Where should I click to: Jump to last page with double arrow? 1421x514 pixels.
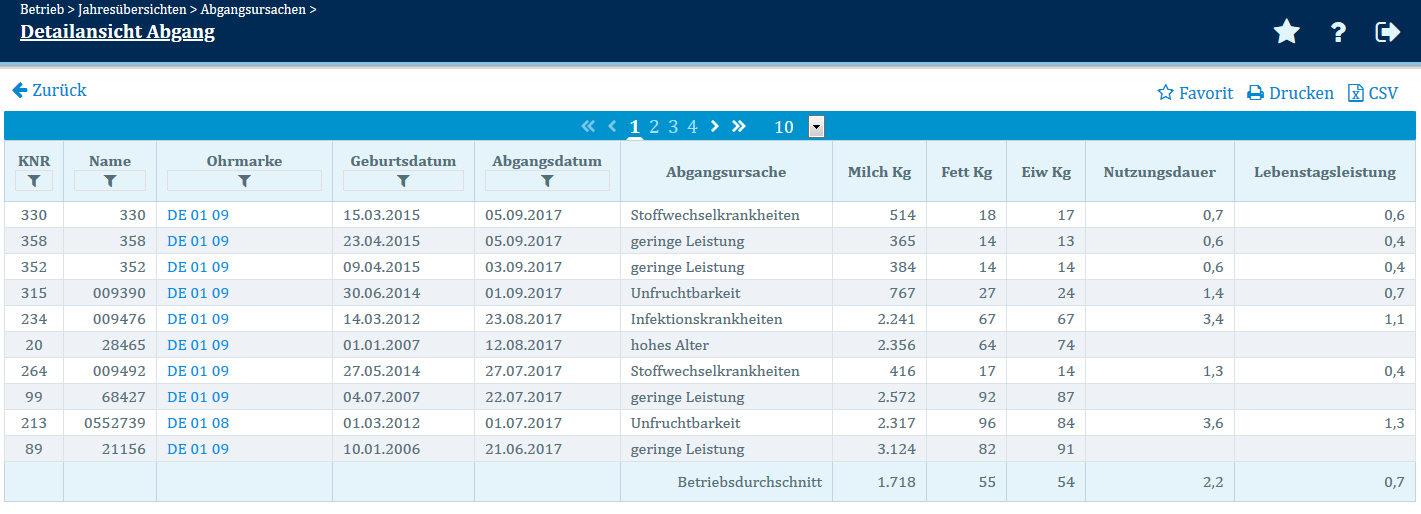[x=739, y=126]
